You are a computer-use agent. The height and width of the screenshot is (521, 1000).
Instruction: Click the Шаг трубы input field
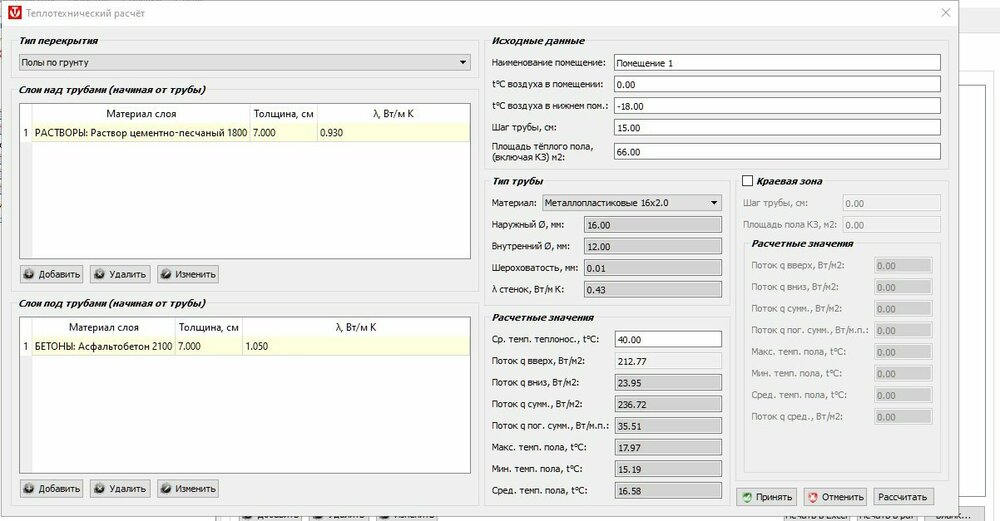pyautogui.click(x=776, y=129)
